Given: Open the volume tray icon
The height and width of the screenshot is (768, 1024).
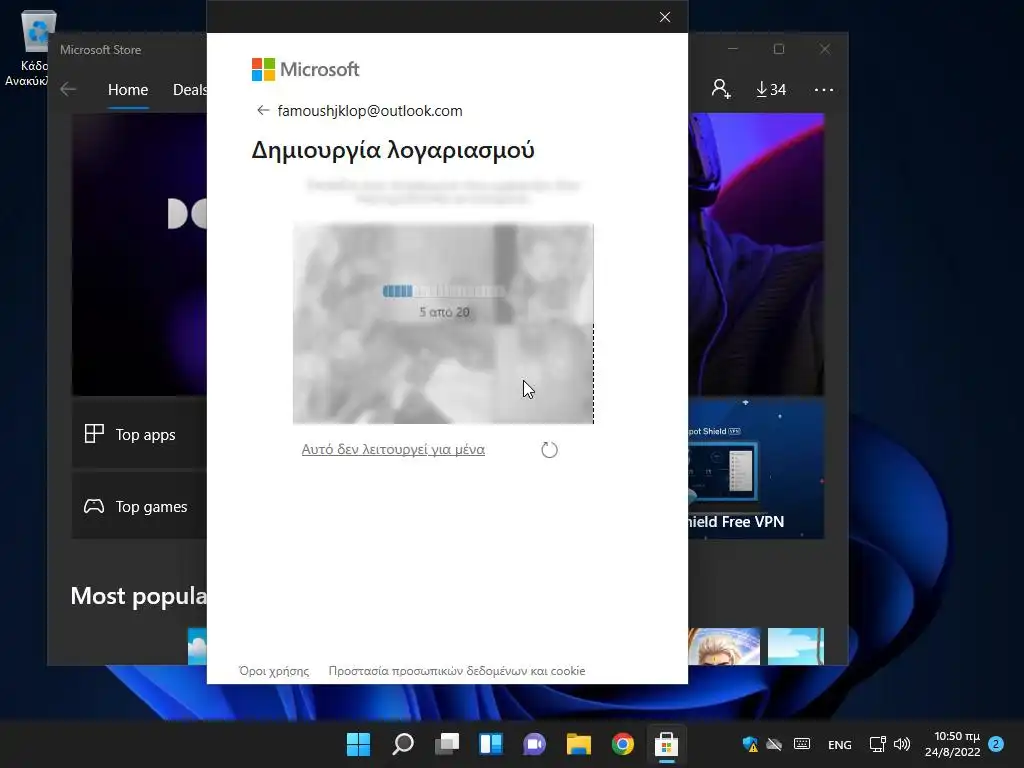Looking at the screenshot, I should [902, 744].
